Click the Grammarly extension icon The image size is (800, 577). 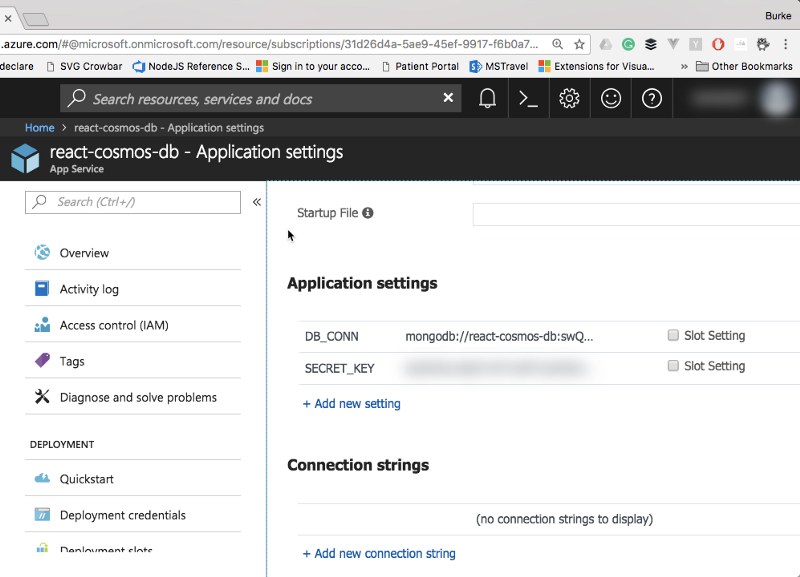(x=628, y=44)
